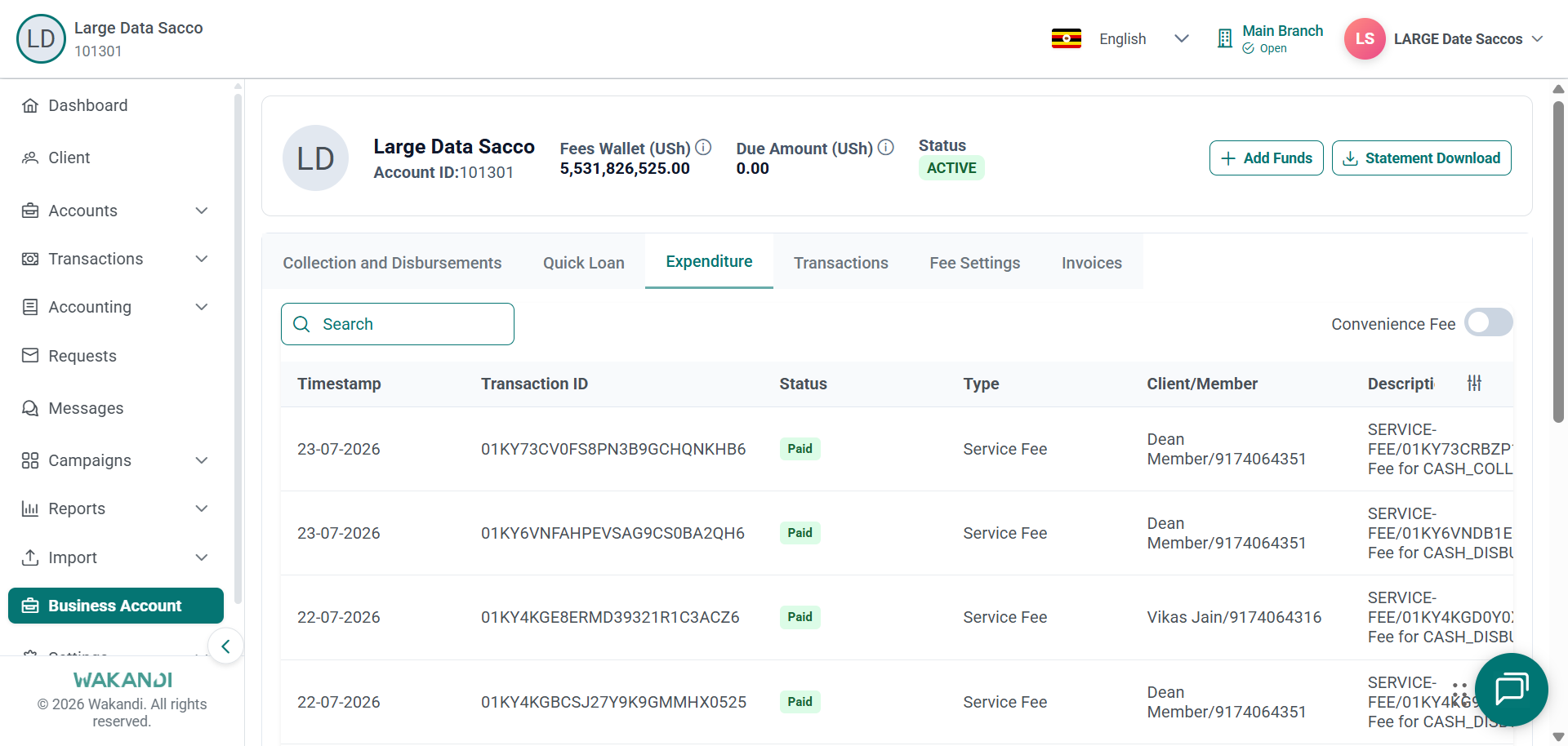Click the Fees Wallet info icon
The image size is (1568, 746).
(x=703, y=148)
